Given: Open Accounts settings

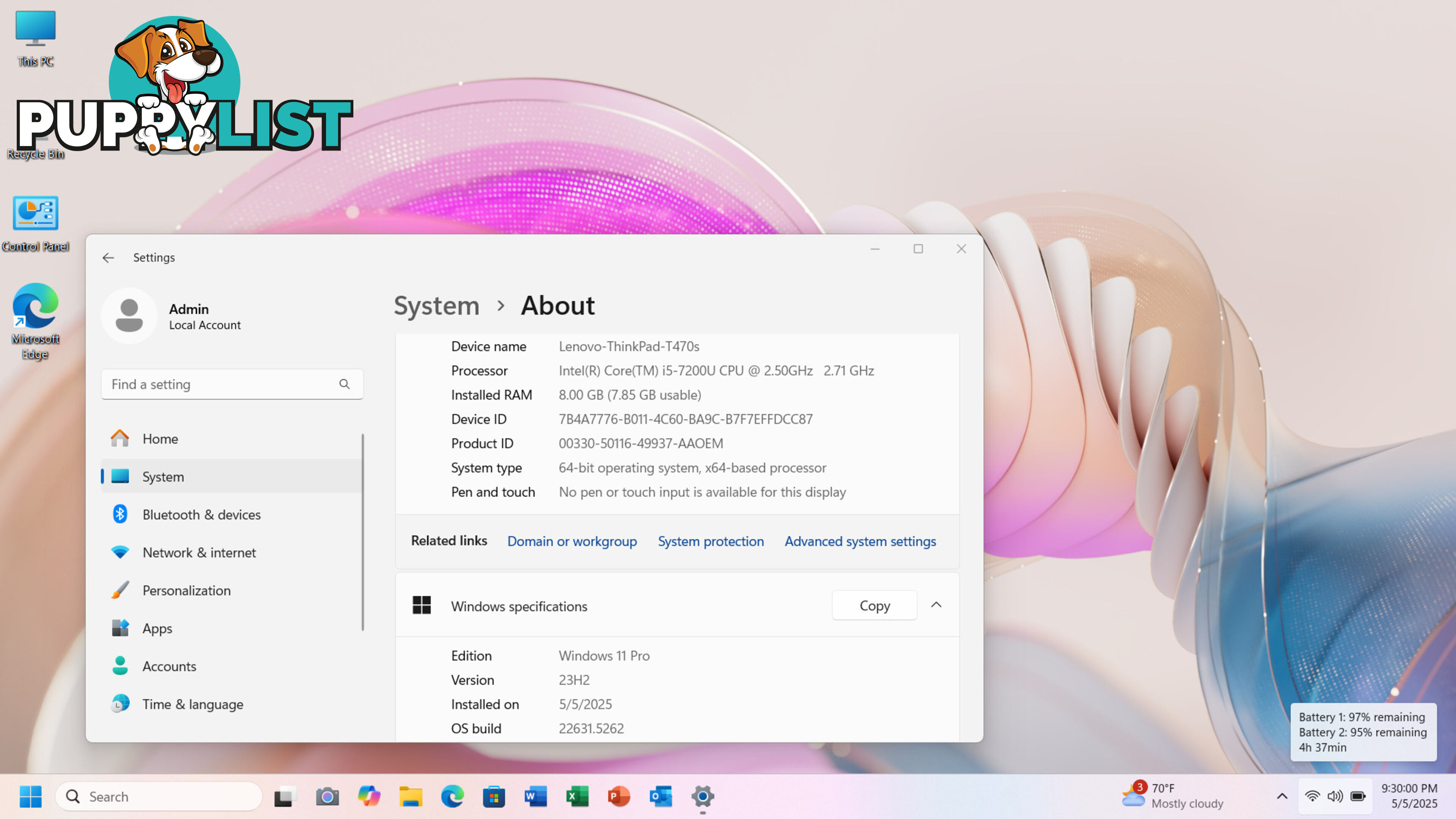Looking at the screenshot, I should click(232, 666).
